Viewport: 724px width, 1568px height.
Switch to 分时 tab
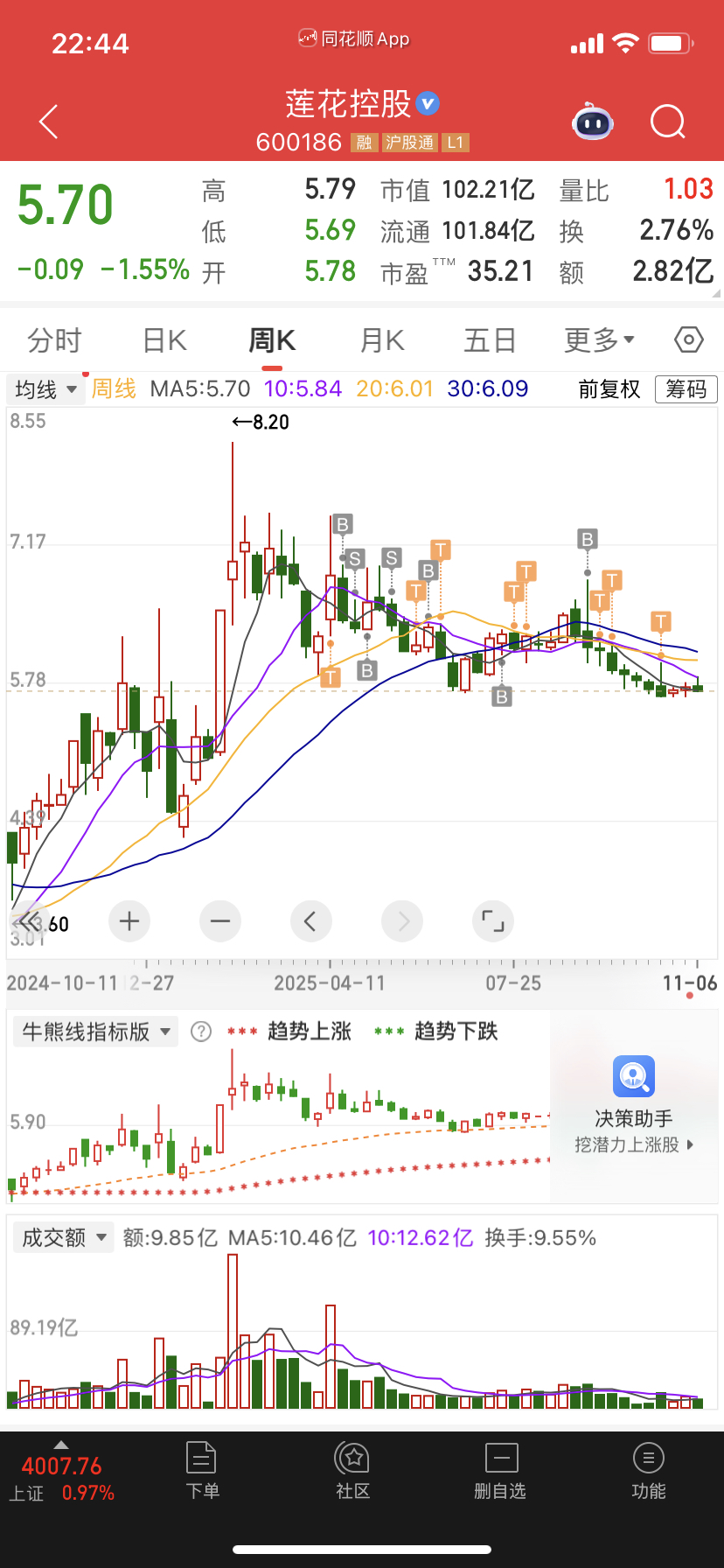[54, 339]
